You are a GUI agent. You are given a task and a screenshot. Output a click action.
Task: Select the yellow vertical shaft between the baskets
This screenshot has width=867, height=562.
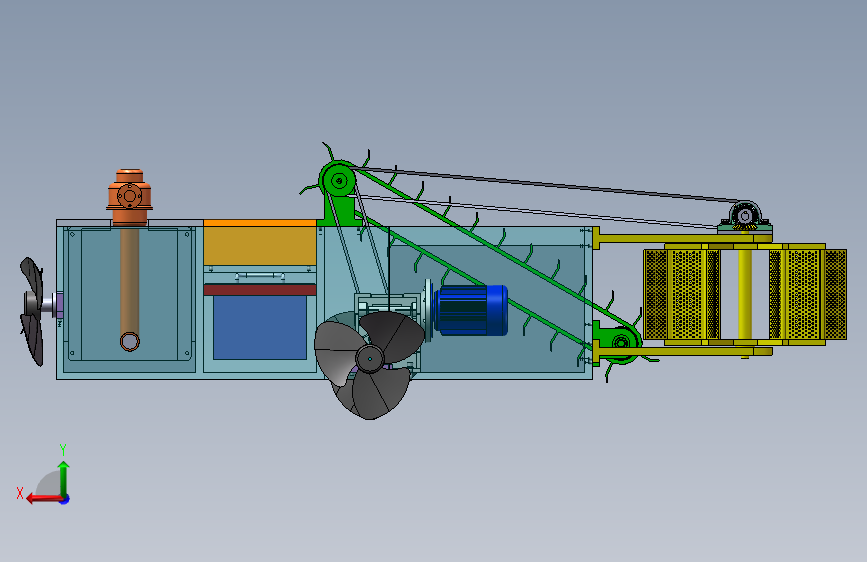[x=745, y=294]
